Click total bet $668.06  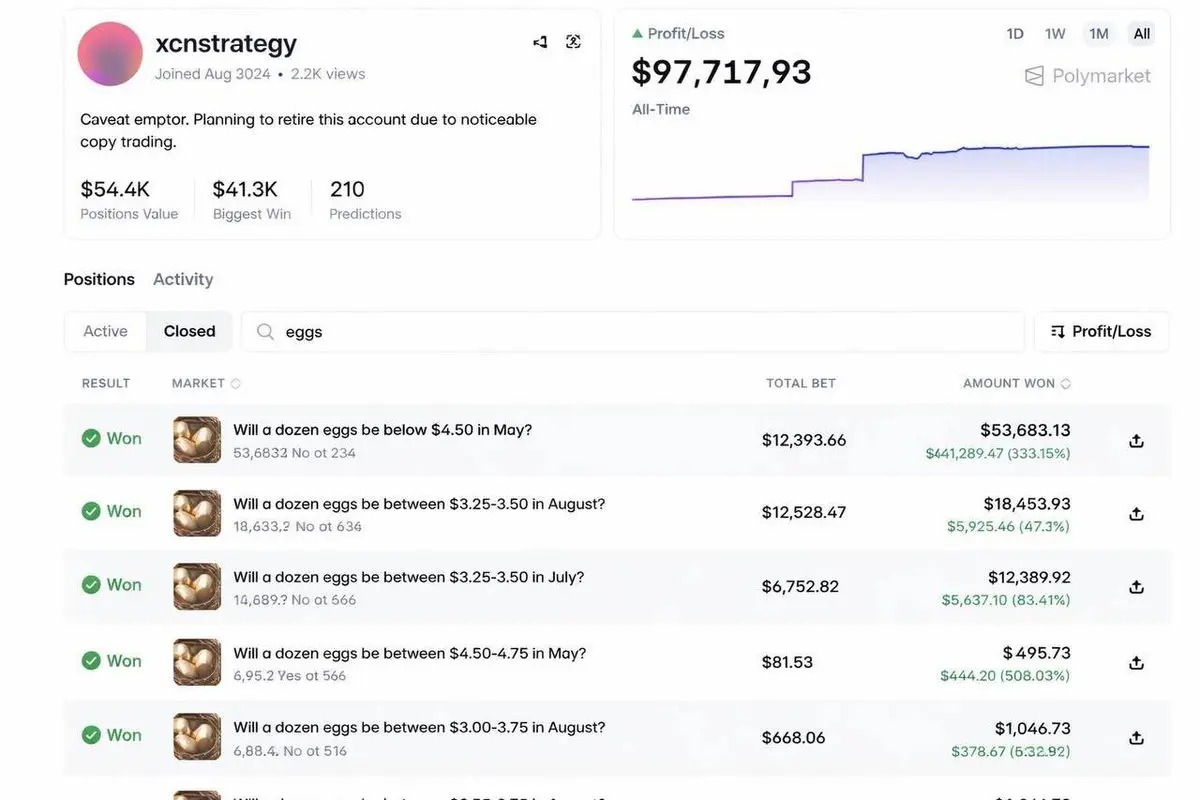coord(793,738)
